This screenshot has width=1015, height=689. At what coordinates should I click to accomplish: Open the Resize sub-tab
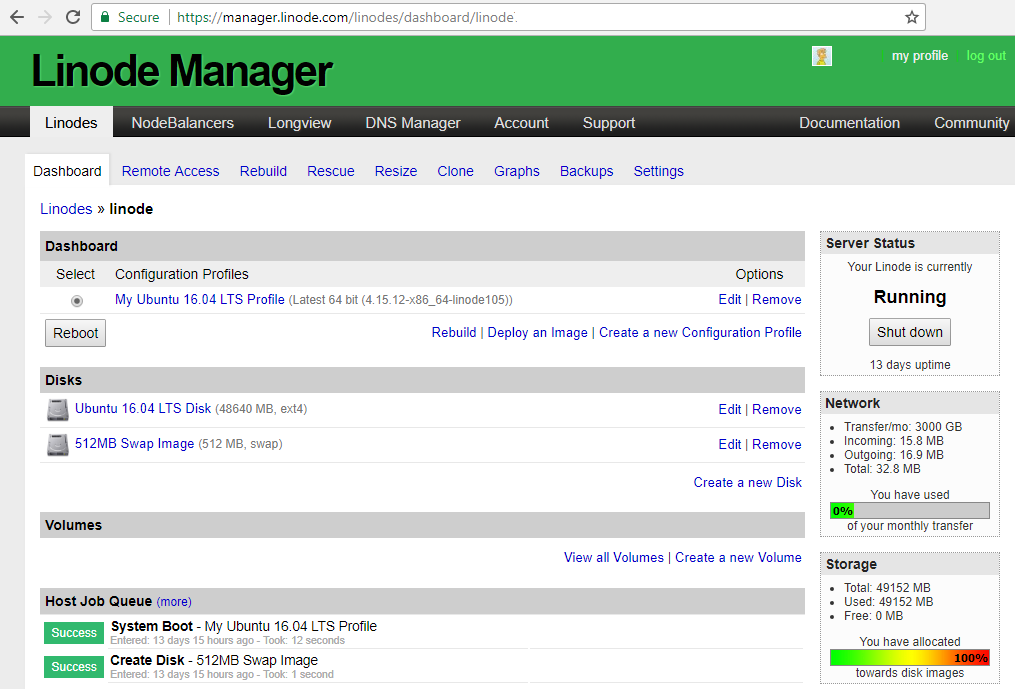(396, 171)
